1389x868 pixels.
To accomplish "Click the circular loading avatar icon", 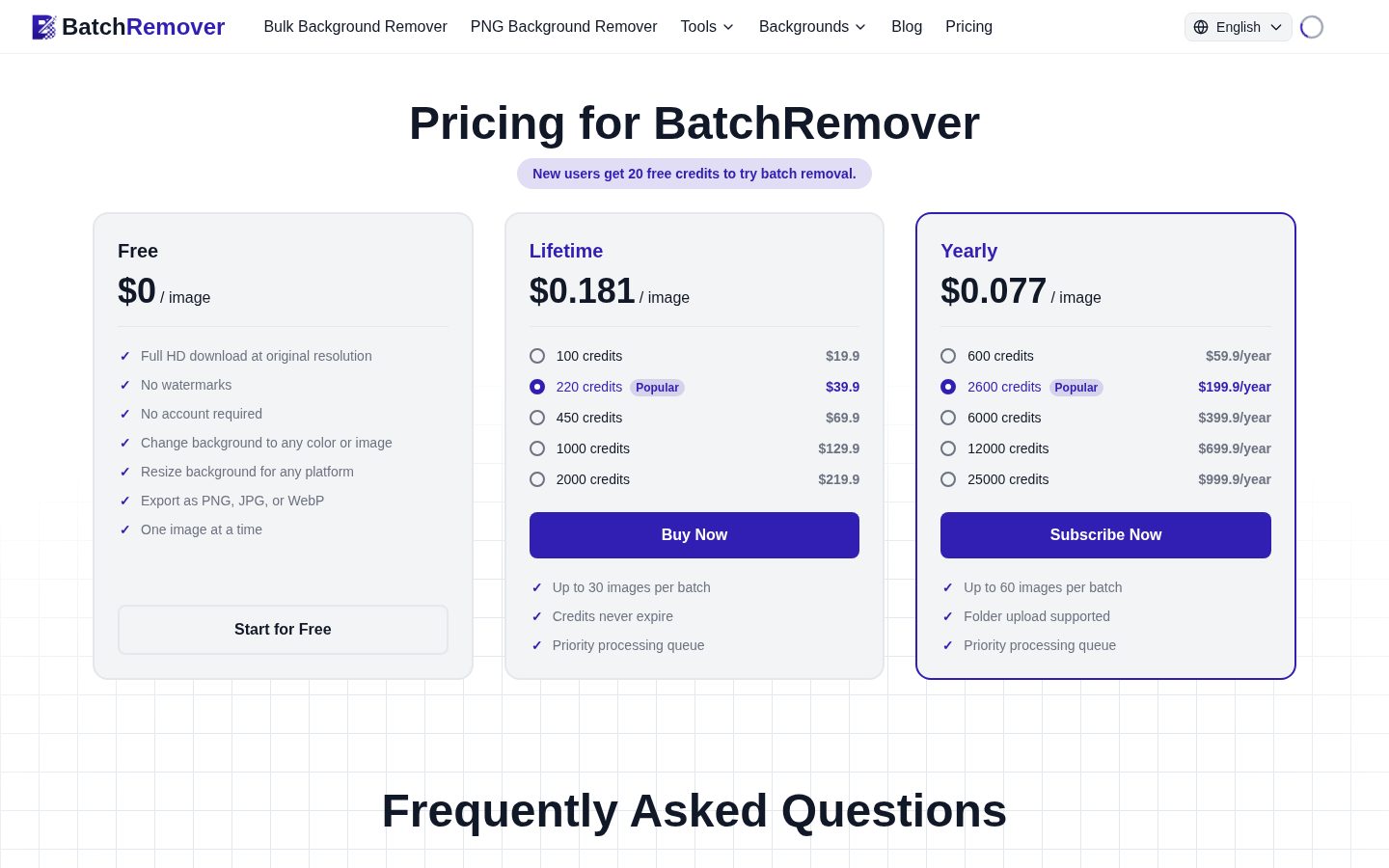I will tap(1312, 27).
